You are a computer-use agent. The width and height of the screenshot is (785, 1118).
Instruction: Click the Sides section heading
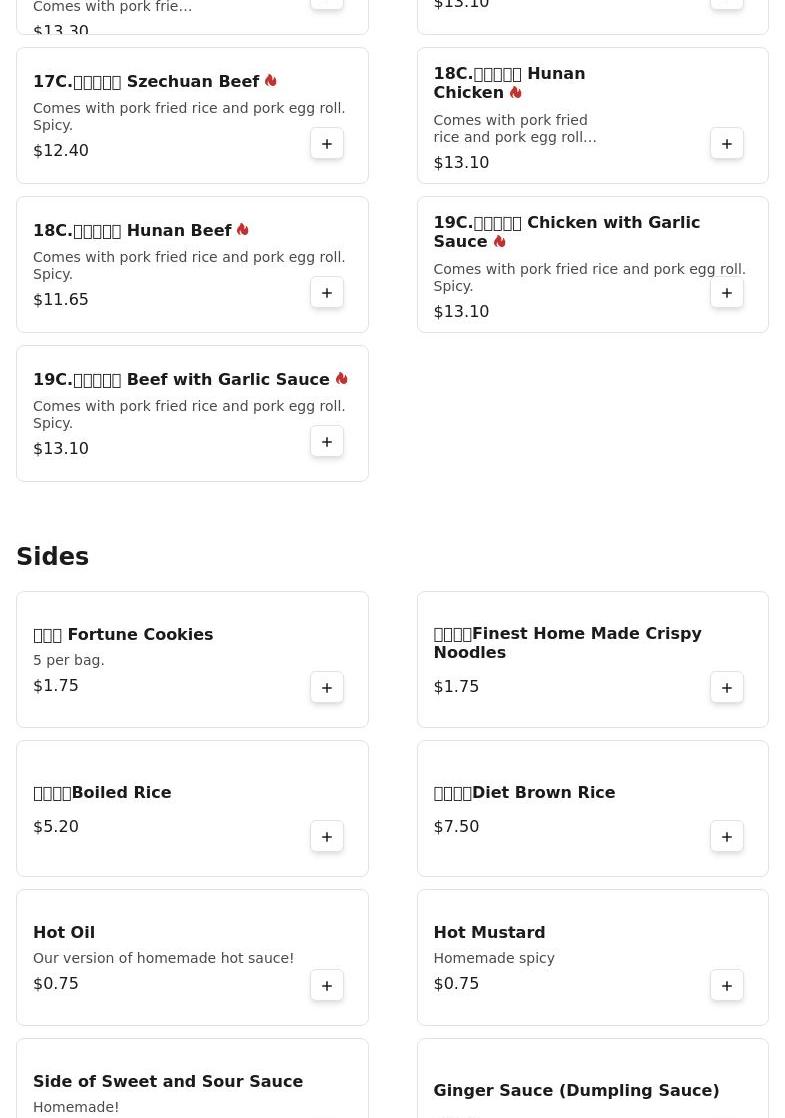53,557
